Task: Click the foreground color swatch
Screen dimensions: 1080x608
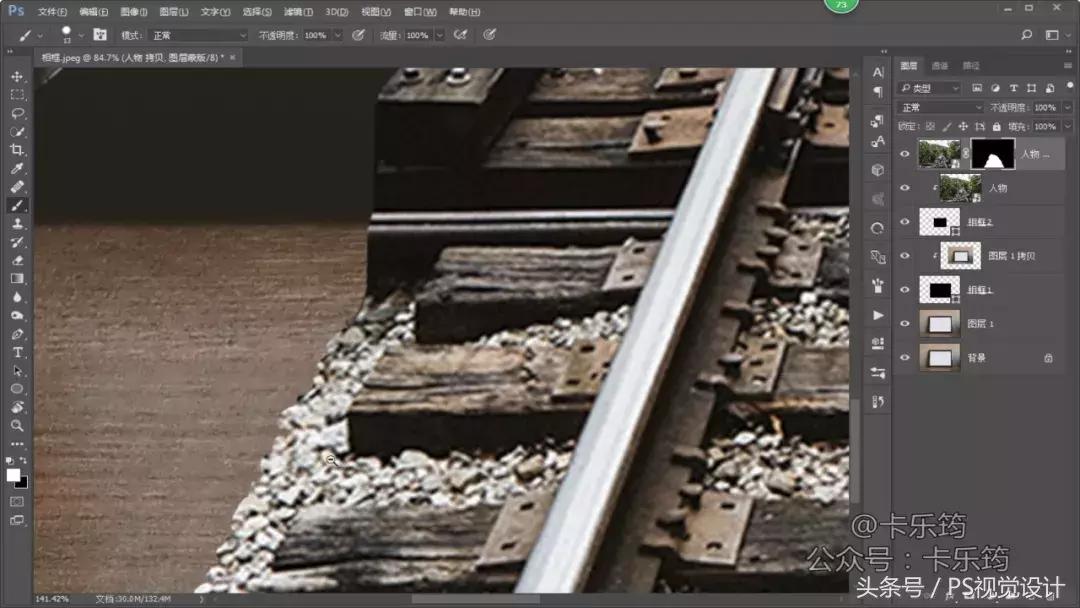Action: (13, 474)
